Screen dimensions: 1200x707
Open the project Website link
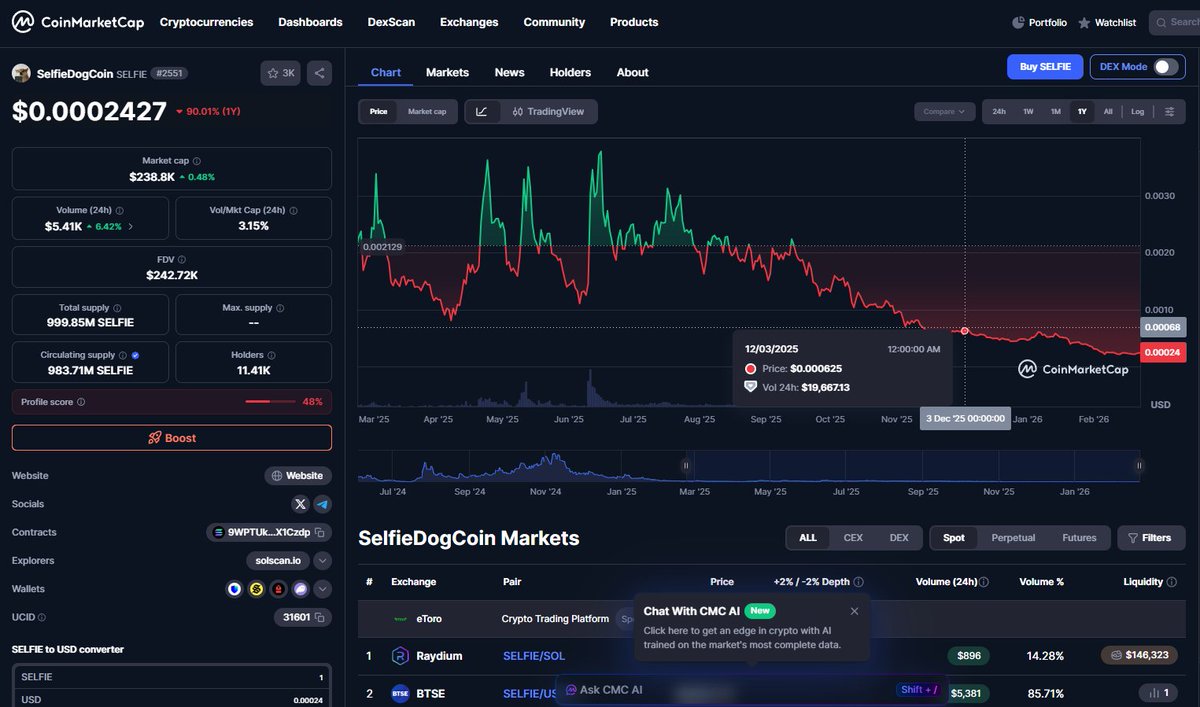[x=298, y=476]
